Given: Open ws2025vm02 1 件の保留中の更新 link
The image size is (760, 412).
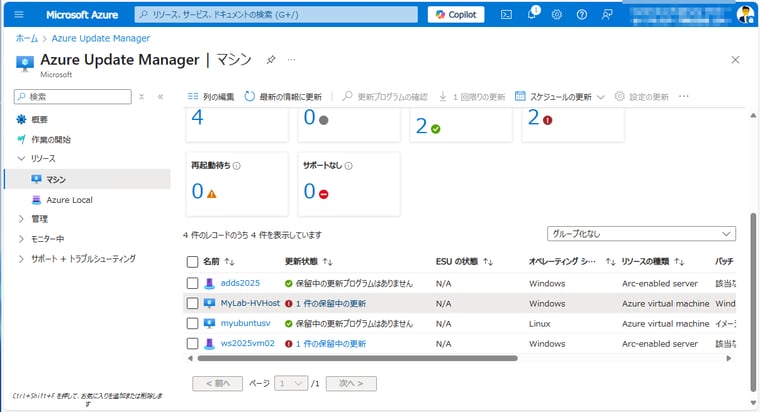Looking at the screenshot, I should click(x=331, y=344).
